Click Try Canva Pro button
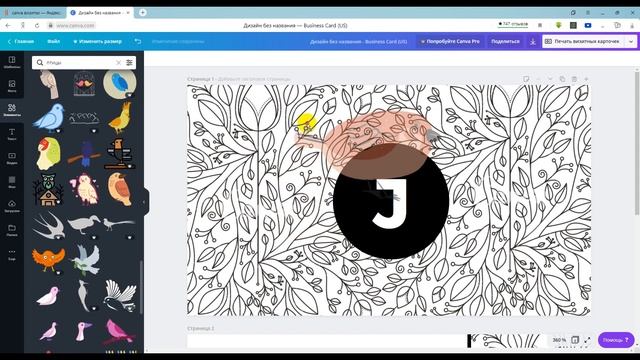 point(450,41)
